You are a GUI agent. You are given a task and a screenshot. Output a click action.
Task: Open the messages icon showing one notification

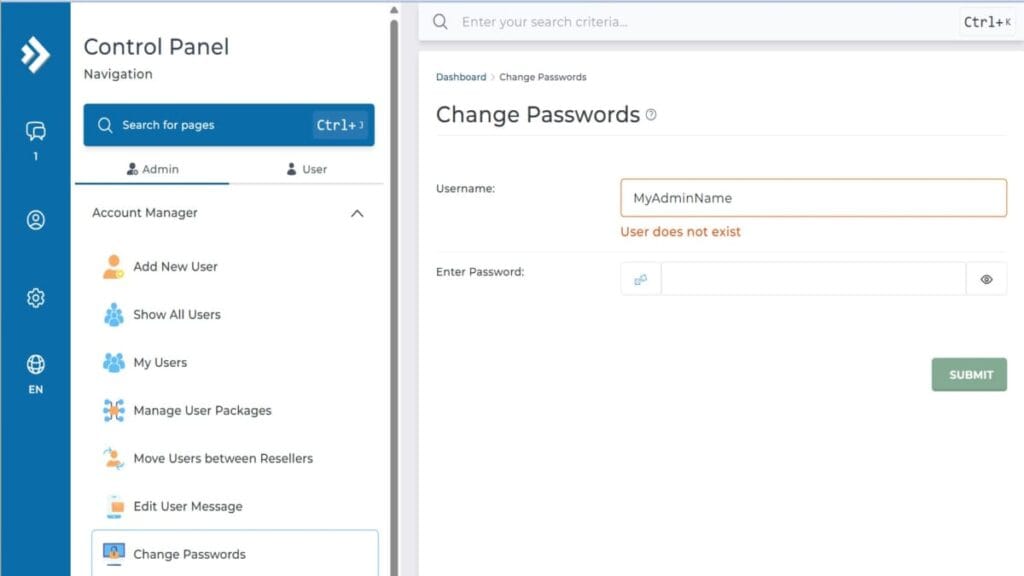coord(35,131)
